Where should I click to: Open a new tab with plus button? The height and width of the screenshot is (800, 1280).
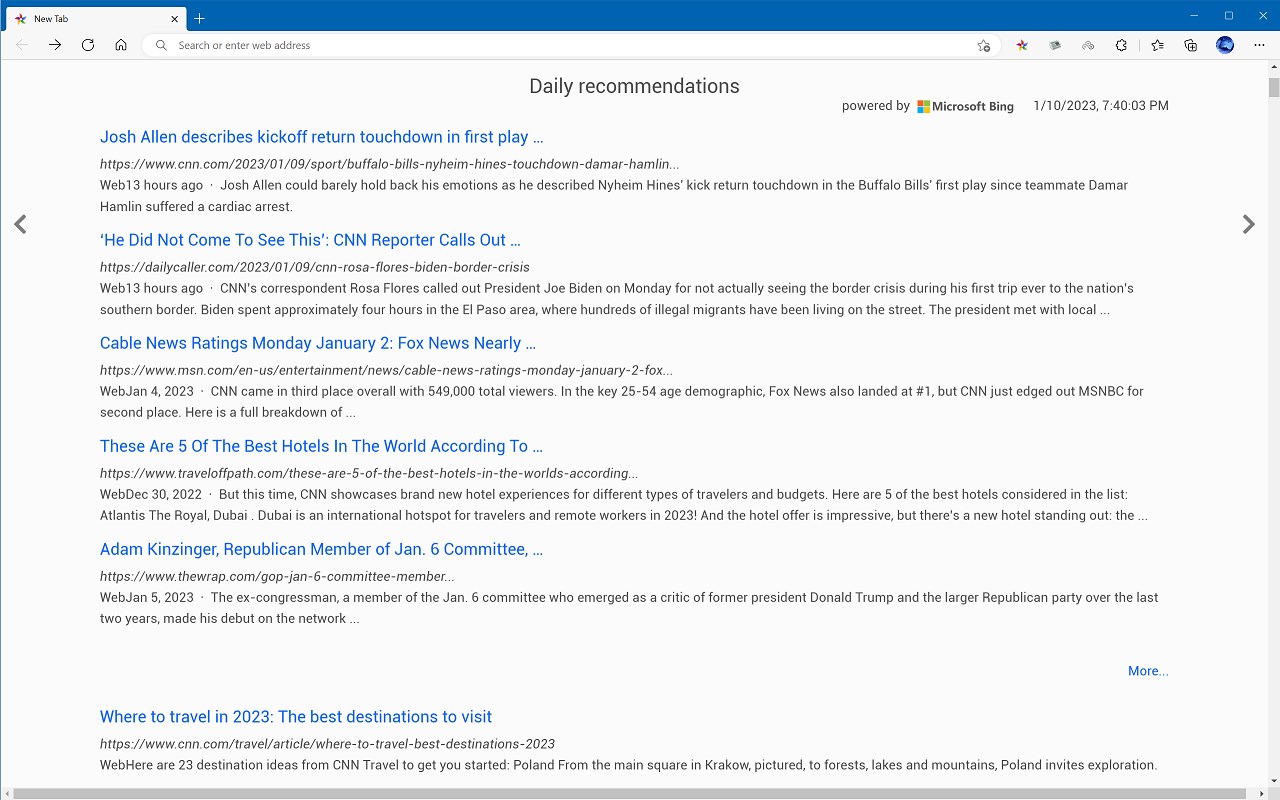199,18
